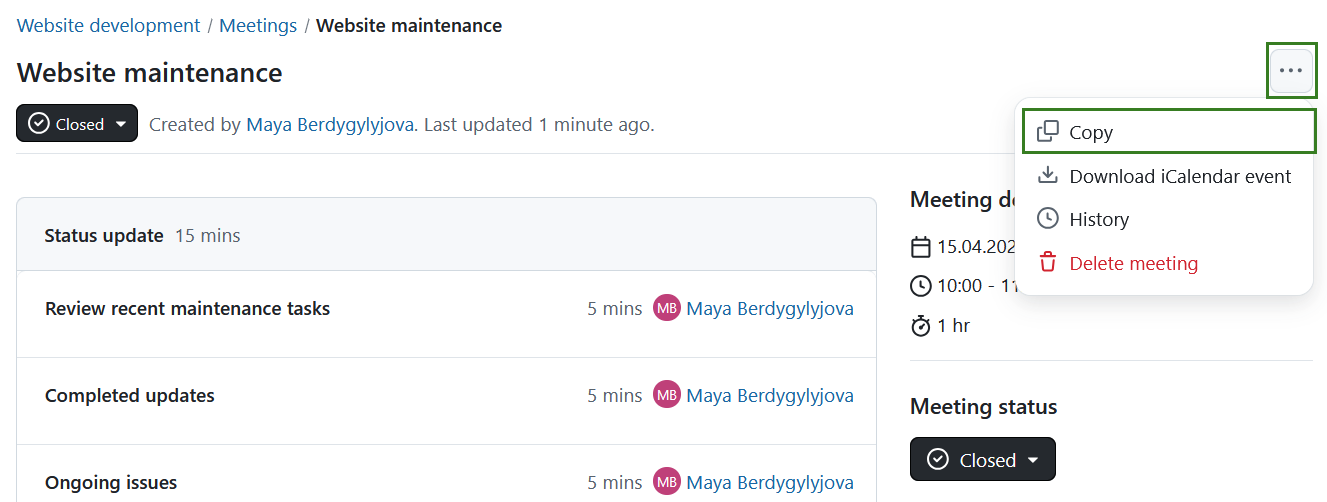Open creator Maya Berdygylyjova's profile link
This screenshot has height=502, width=1327.
tap(330, 125)
